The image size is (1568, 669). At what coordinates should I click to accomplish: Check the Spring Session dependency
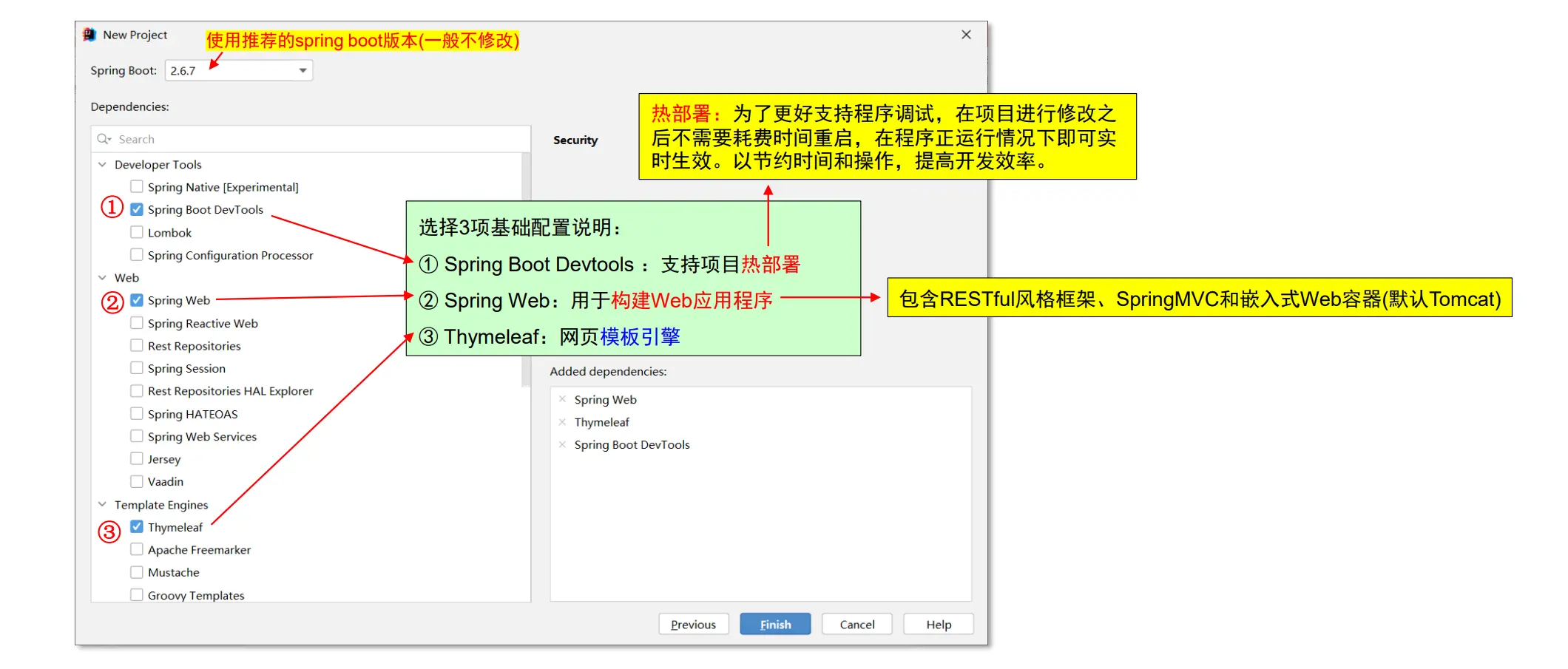click(x=137, y=368)
